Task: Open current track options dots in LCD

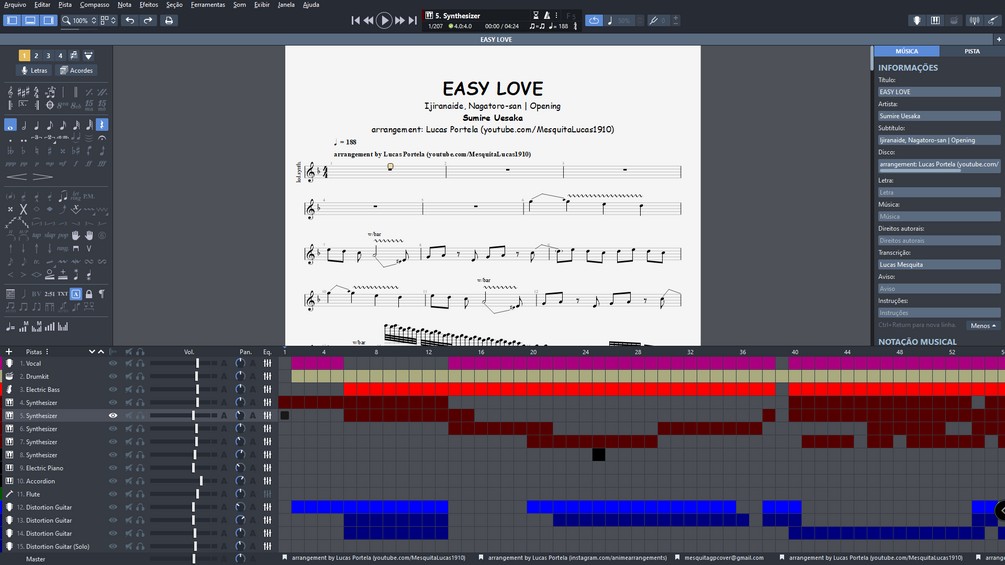Action: (x=556, y=15)
